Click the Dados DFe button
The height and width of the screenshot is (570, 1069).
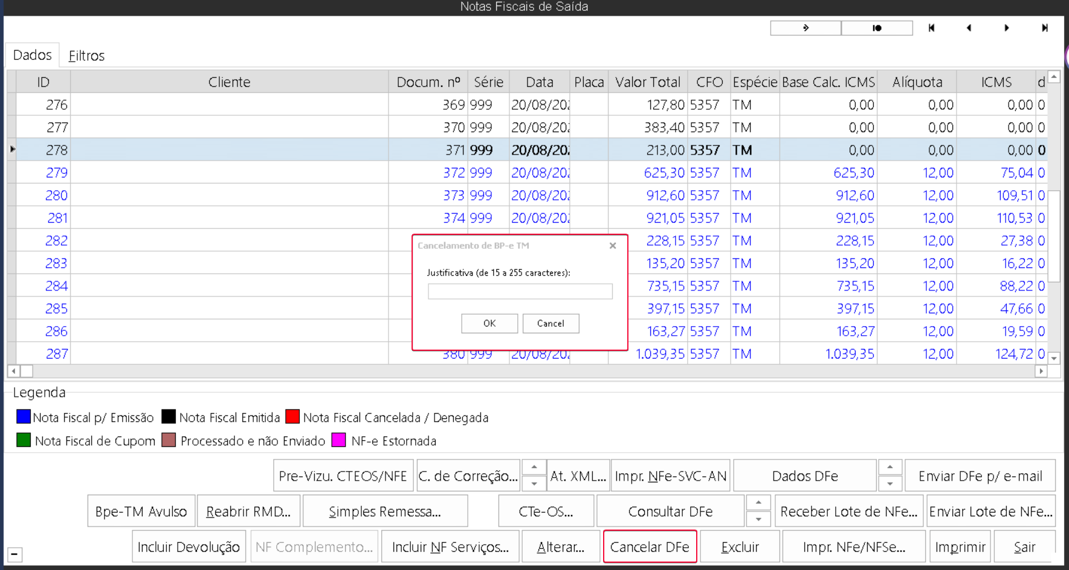coord(805,476)
